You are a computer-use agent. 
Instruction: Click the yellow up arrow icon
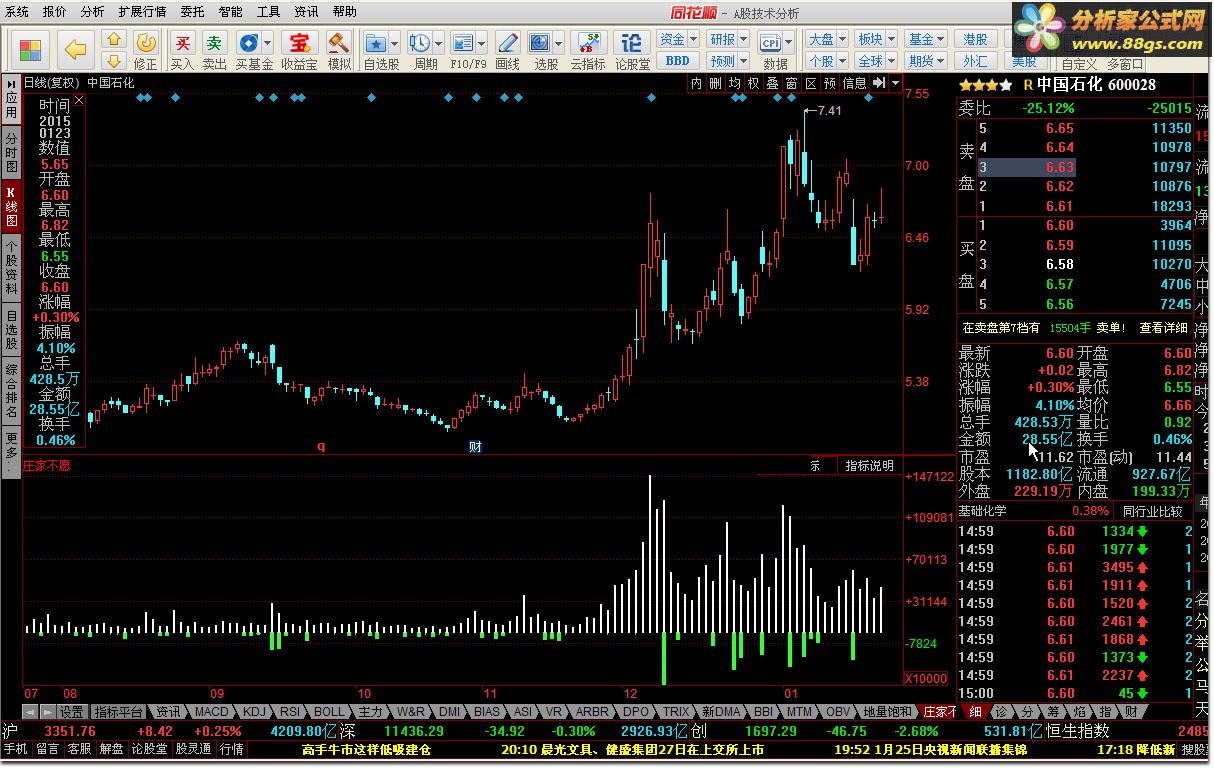coord(114,40)
